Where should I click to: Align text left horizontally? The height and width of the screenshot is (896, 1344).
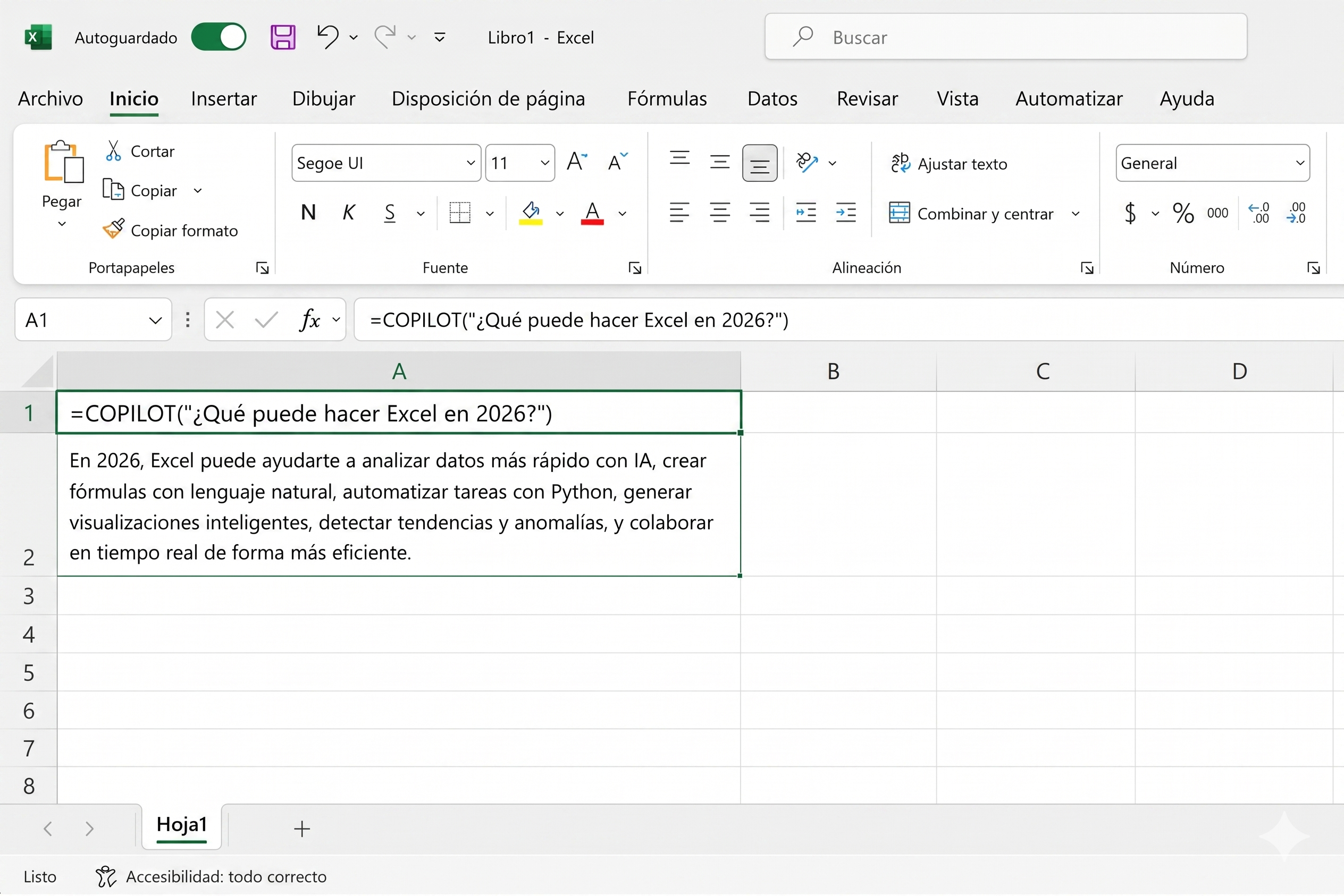pos(679,213)
